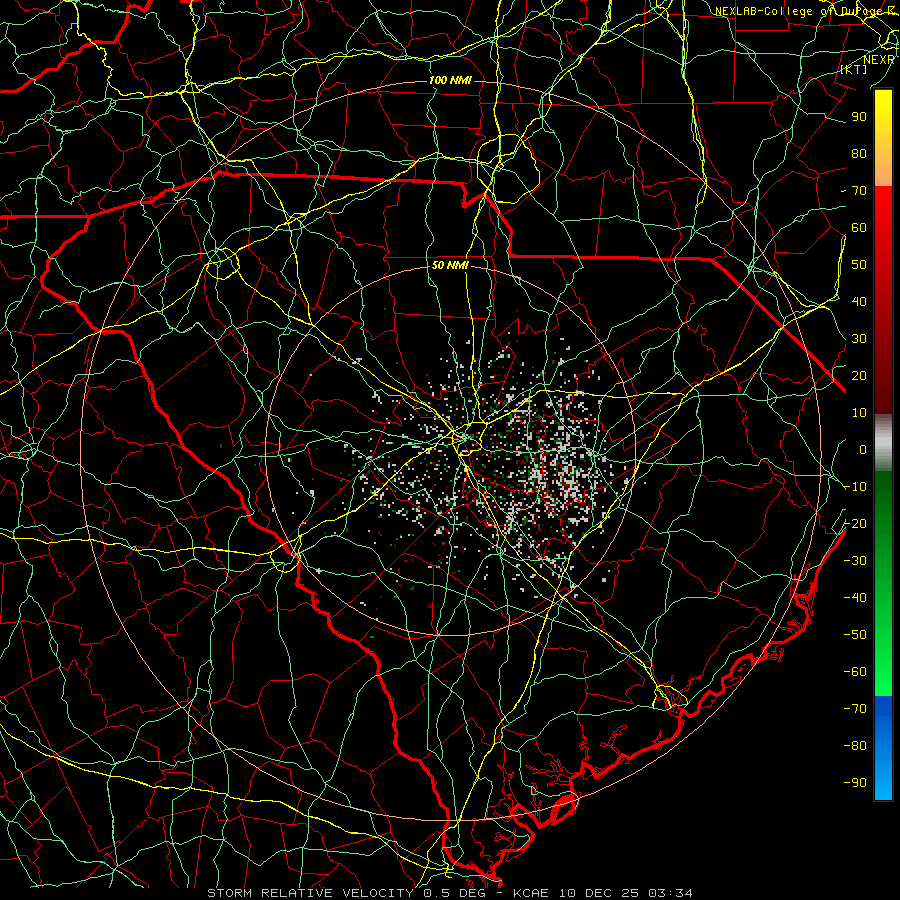Viewport: 900px width, 900px height.
Task: Click the NEXLAB-College of DuPage header text
Action: [x=805, y=11]
